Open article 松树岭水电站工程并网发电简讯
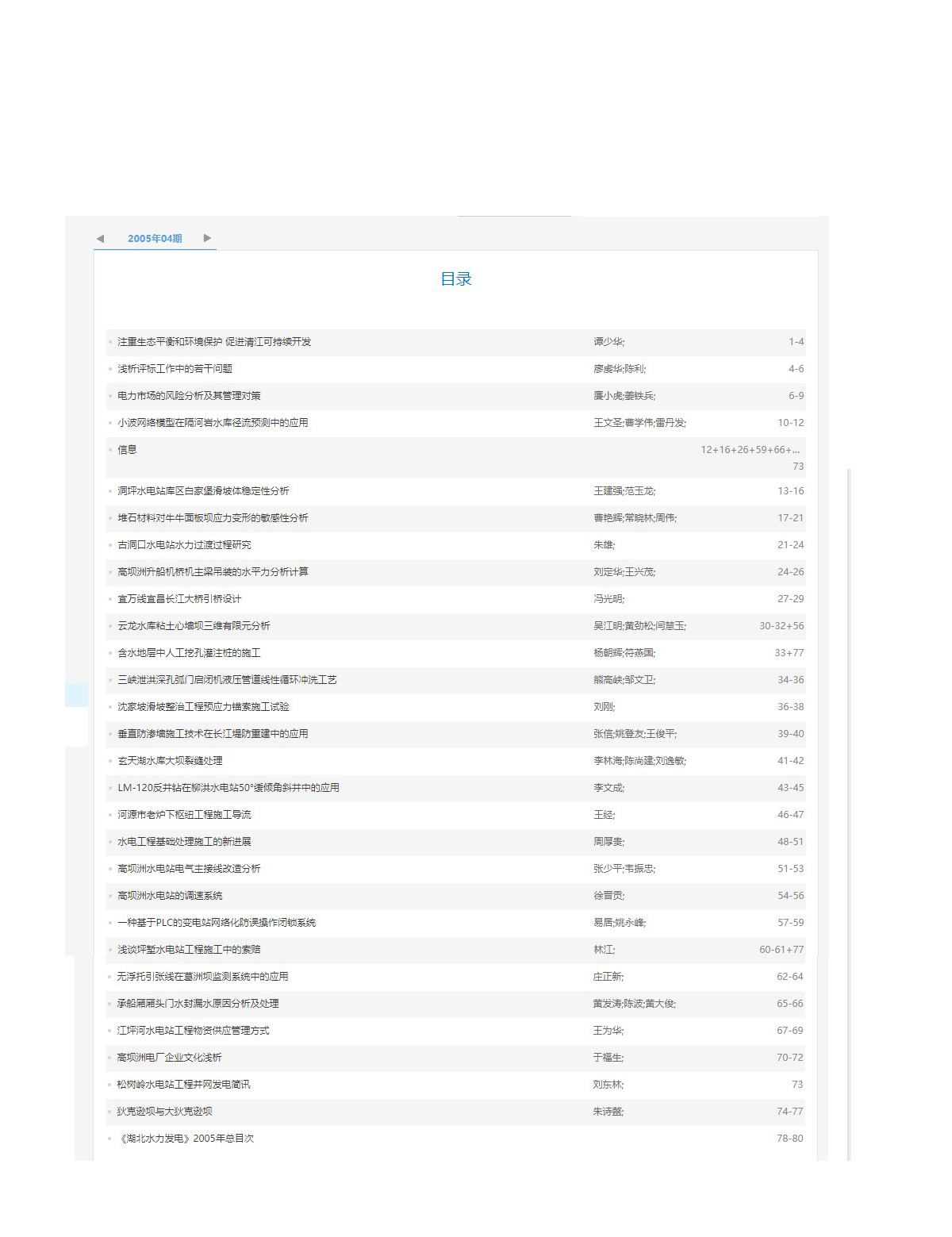 (183, 1085)
